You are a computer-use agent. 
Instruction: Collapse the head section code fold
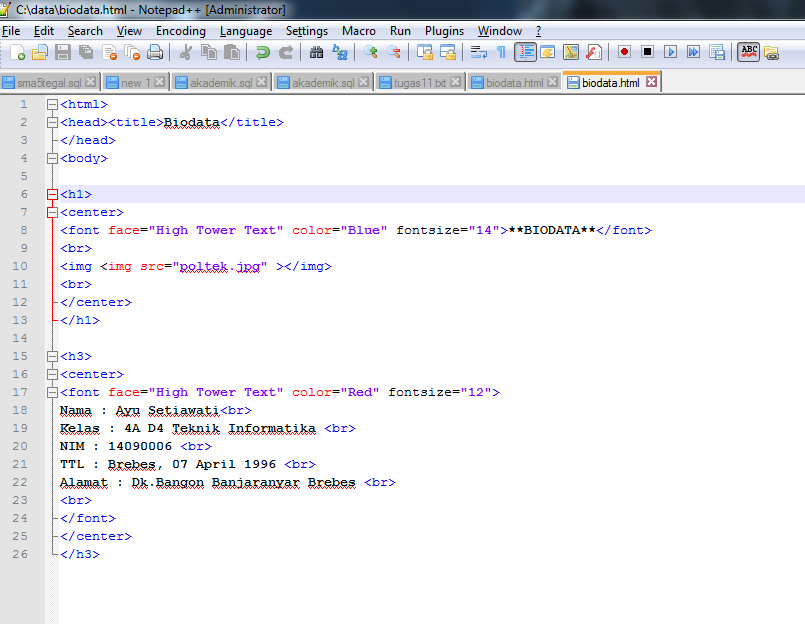coord(52,121)
